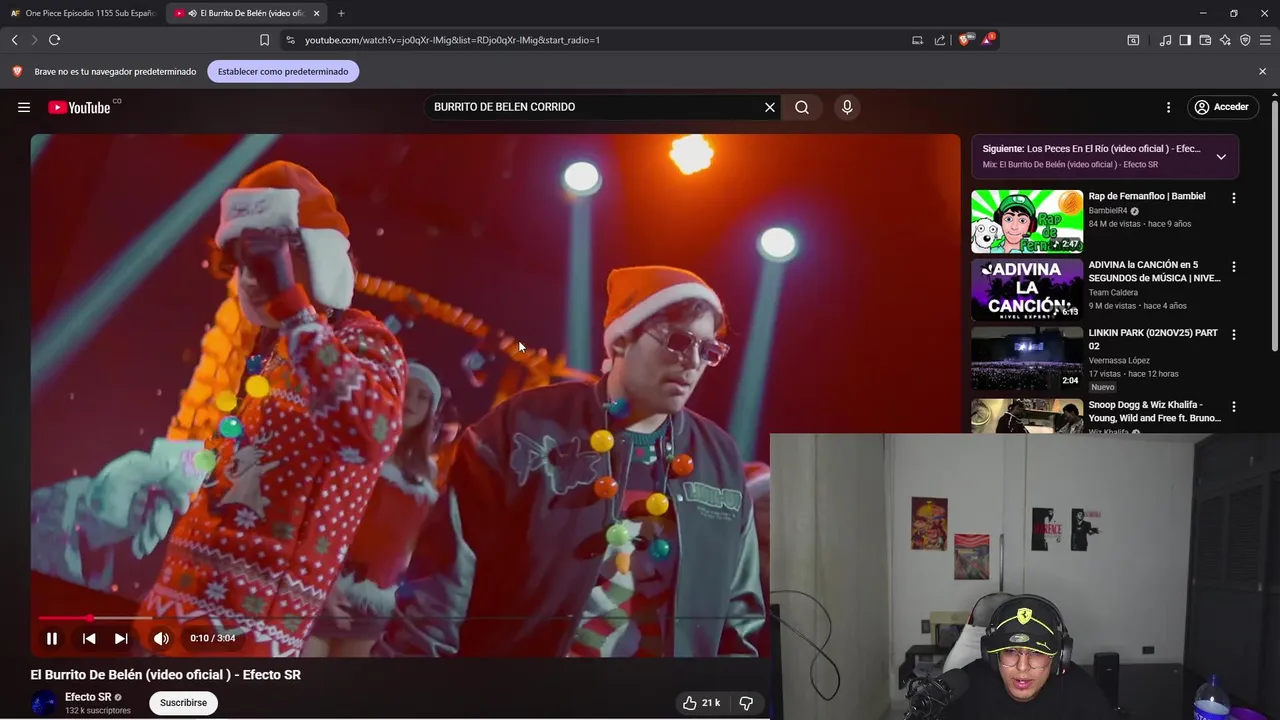Open the YouTube hamburger guide menu

pos(24,107)
